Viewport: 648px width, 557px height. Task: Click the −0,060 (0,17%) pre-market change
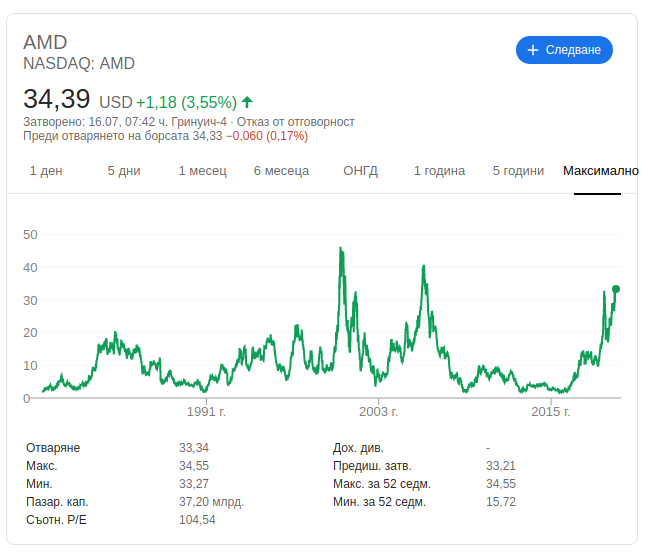click(267, 136)
